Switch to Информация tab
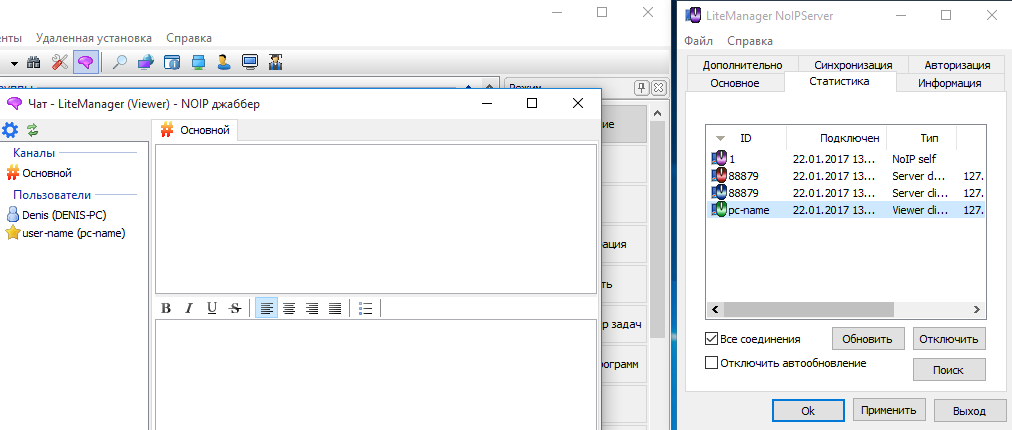This screenshot has height=430, width=1012. click(949, 83)
